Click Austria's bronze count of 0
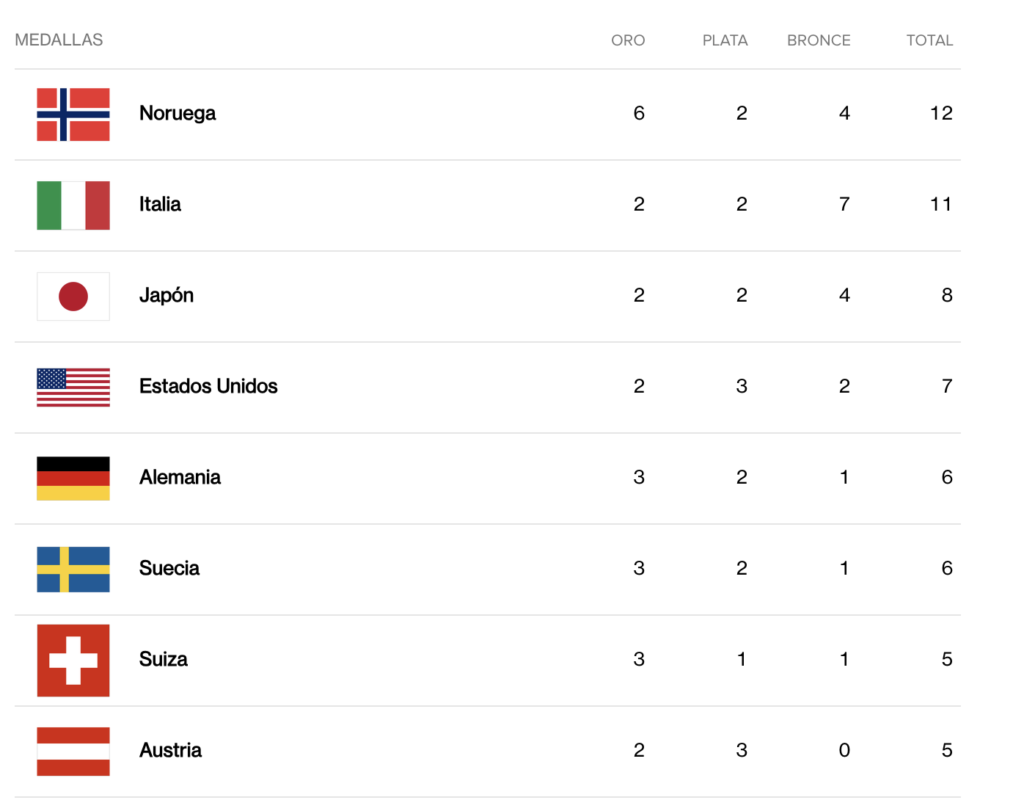 [844, 751]
